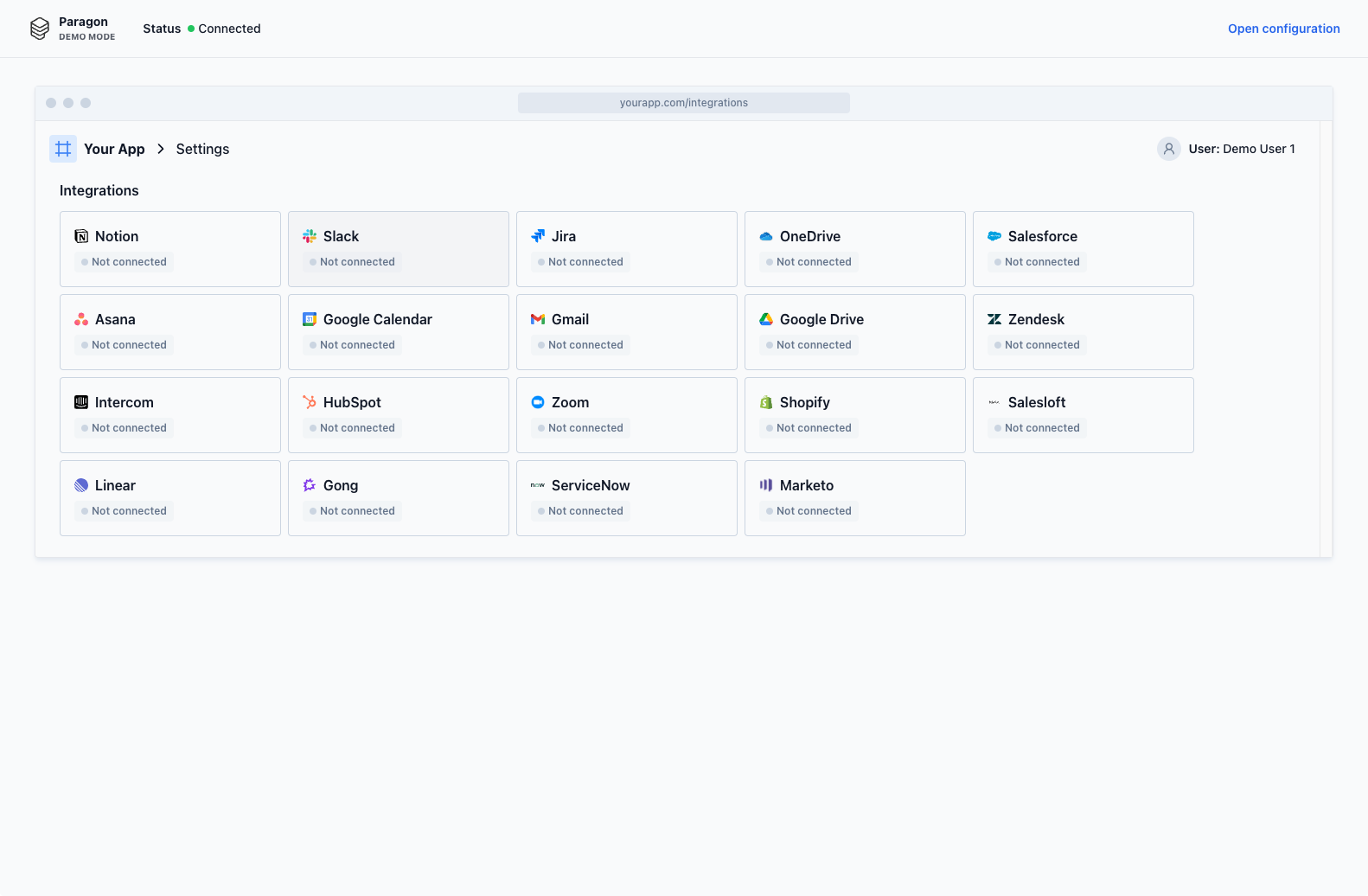Click the Notion logo icon
Viewport: 1368px width, 896px height.
81,236
